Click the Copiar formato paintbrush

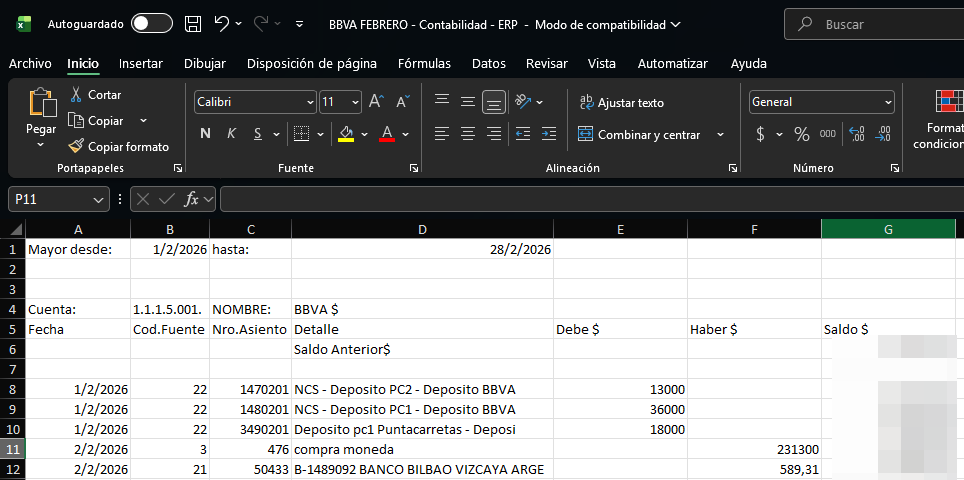click(119, 147)
